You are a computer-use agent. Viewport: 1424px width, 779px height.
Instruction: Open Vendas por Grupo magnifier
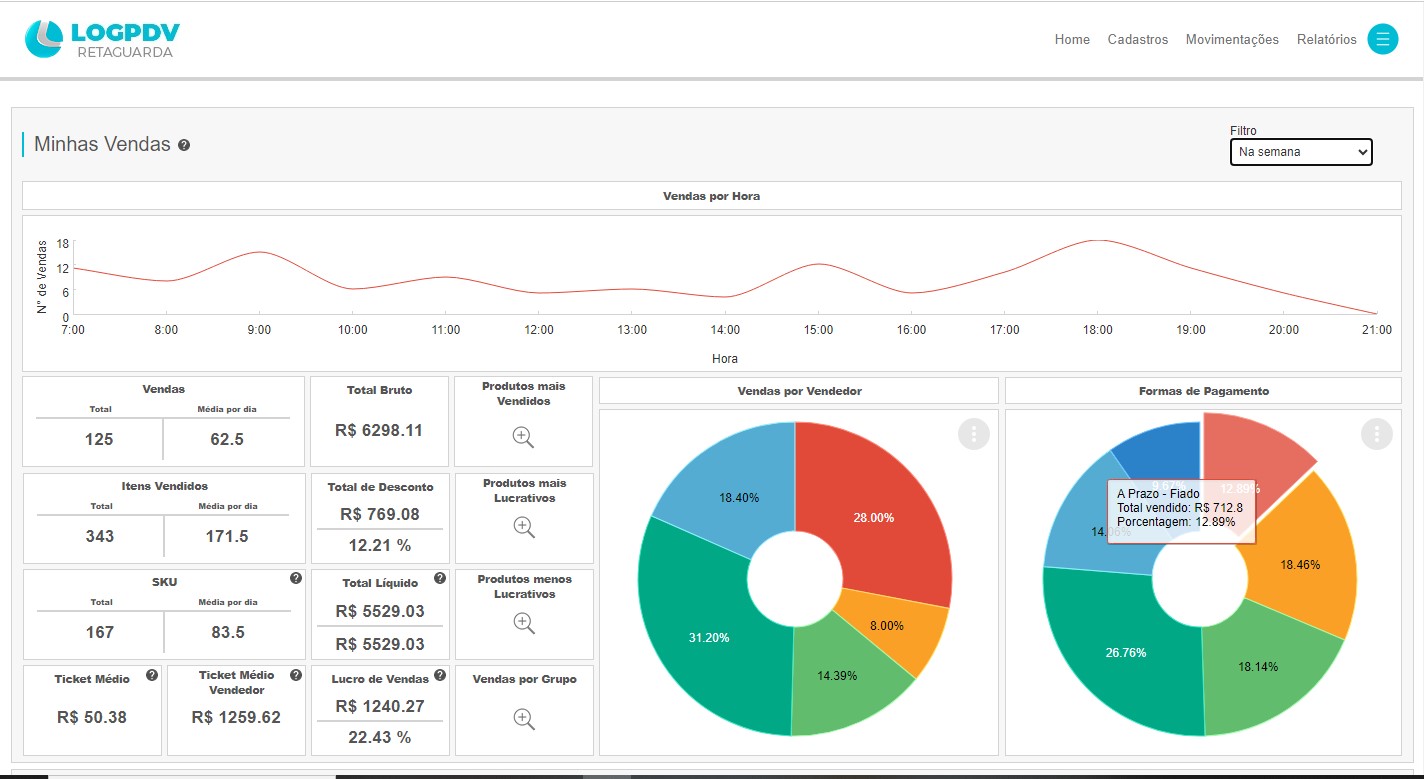[x=523, y=718]
